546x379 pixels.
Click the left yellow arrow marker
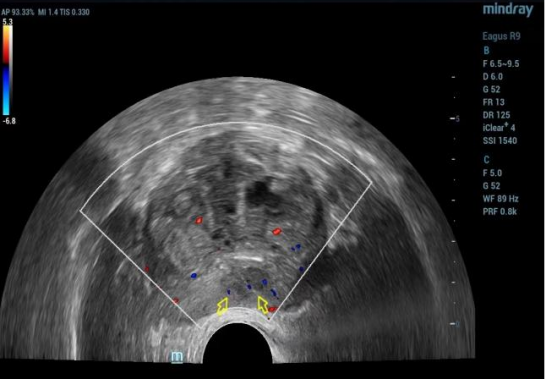[223, 307]
